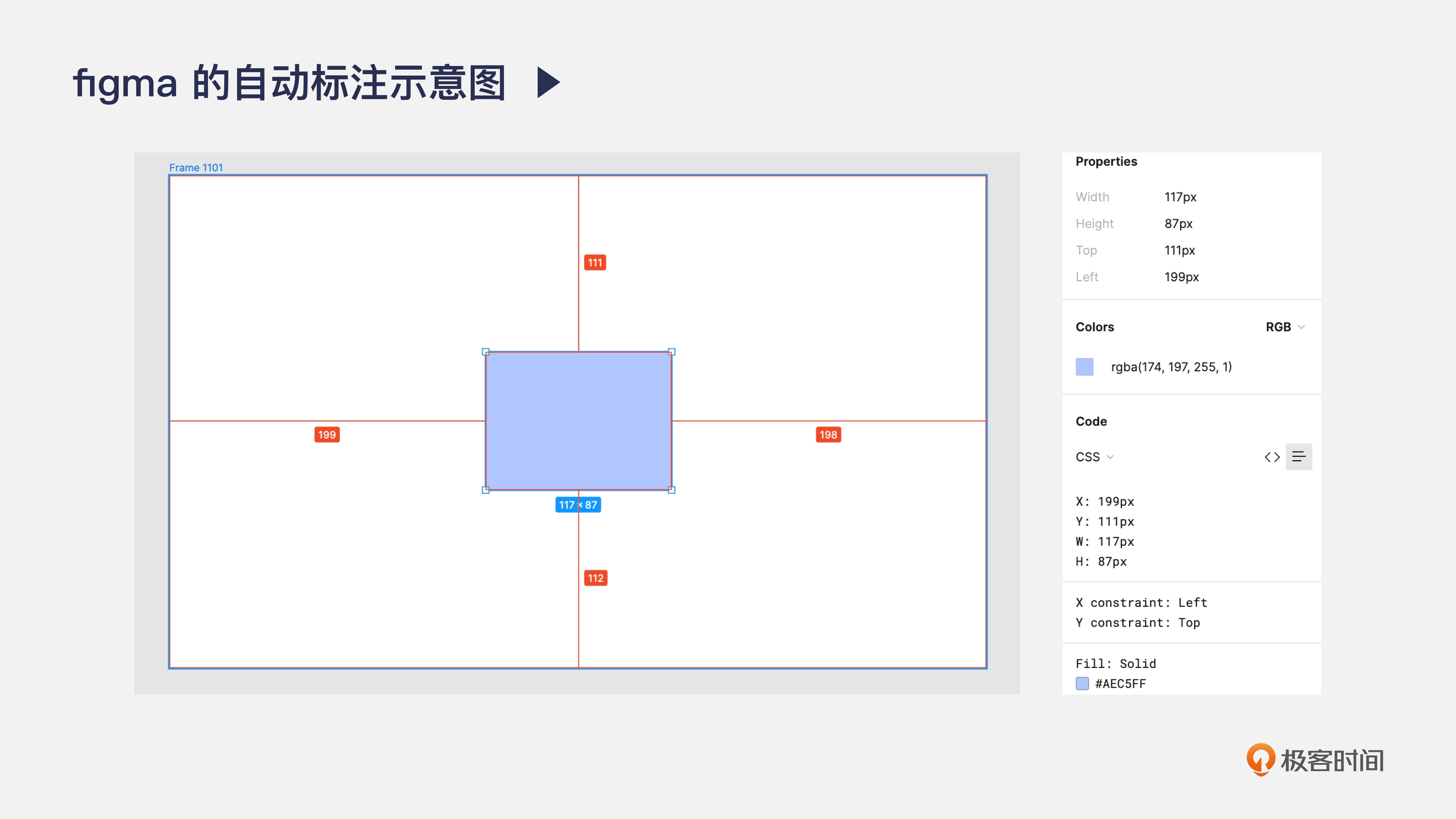The width and height of the screenshot is (1456, 819).
Task: Click the rgba(174, 197, 255, 1) value
Action: [x=1171, y=367]
